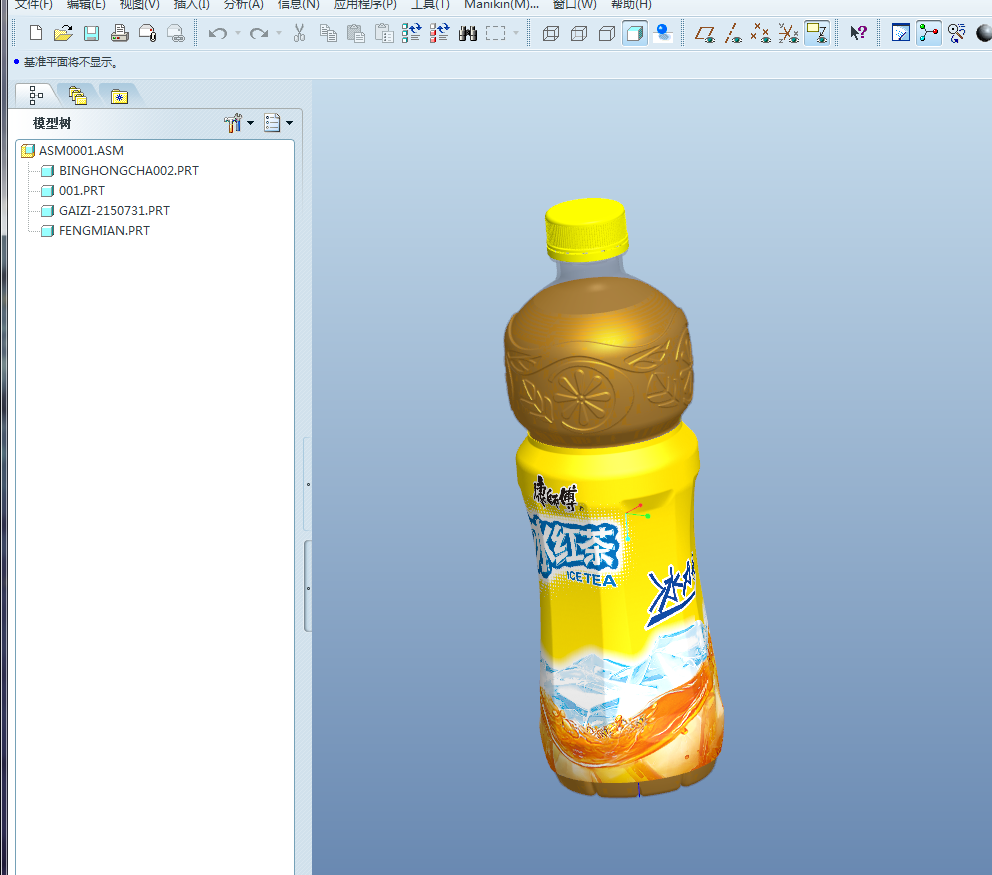Save the model with the floppy disk icon
The image size is (992, 875).
coord(92,33)
